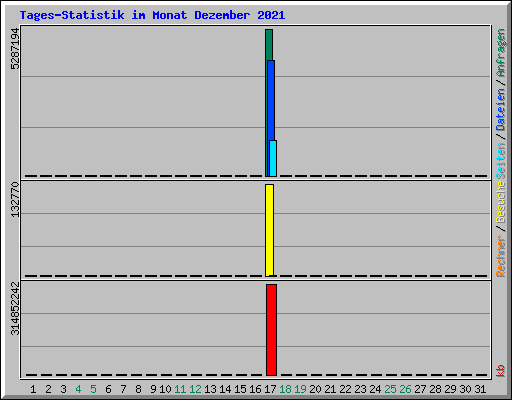Viewport: 512px width, 400px height.
Task: Click green day label 25 on the x-axis
Action: tap(390, 389)
